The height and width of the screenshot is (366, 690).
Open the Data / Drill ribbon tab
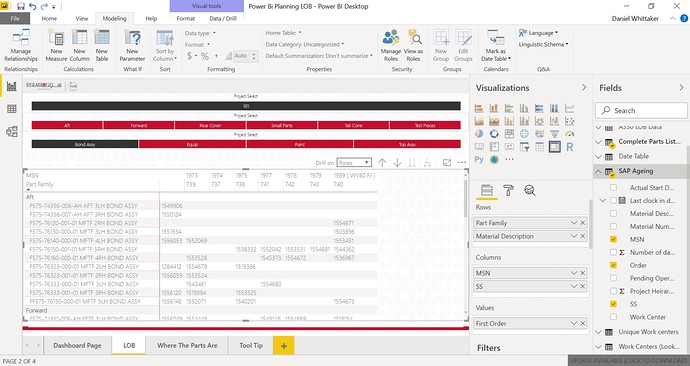click(223, 18)
